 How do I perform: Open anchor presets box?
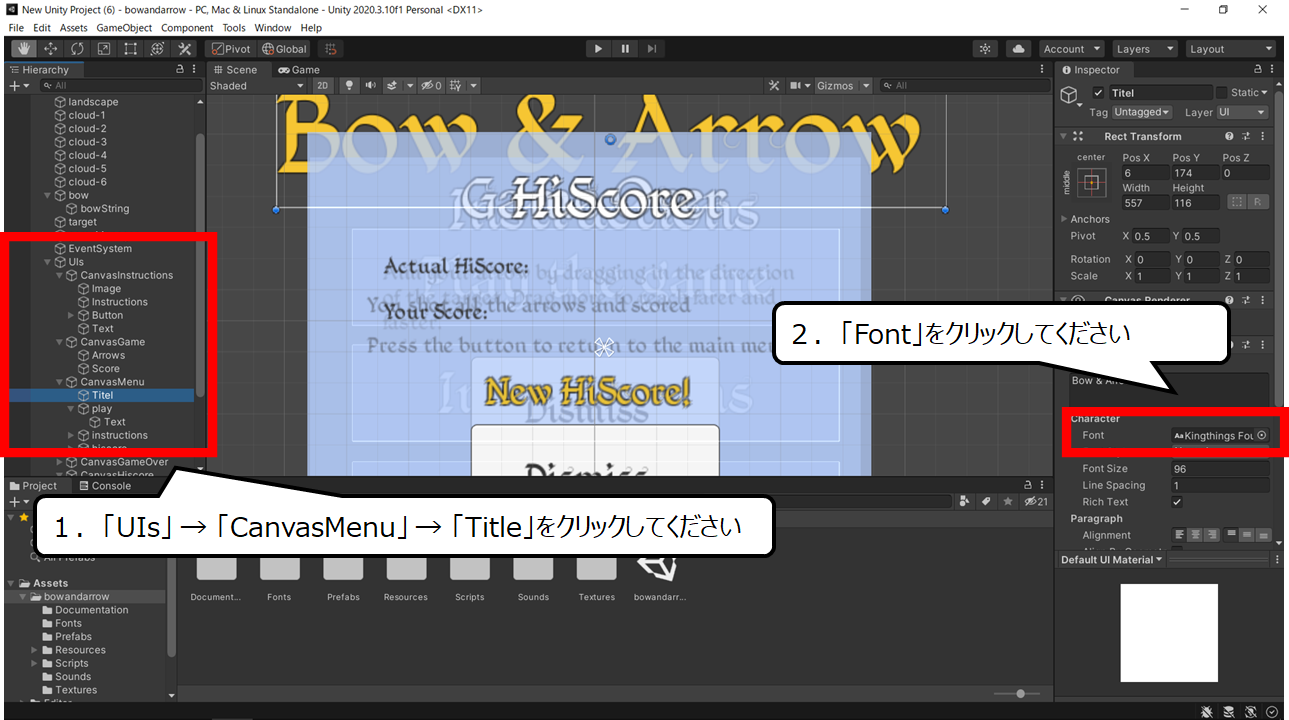tap(1091, 183)
